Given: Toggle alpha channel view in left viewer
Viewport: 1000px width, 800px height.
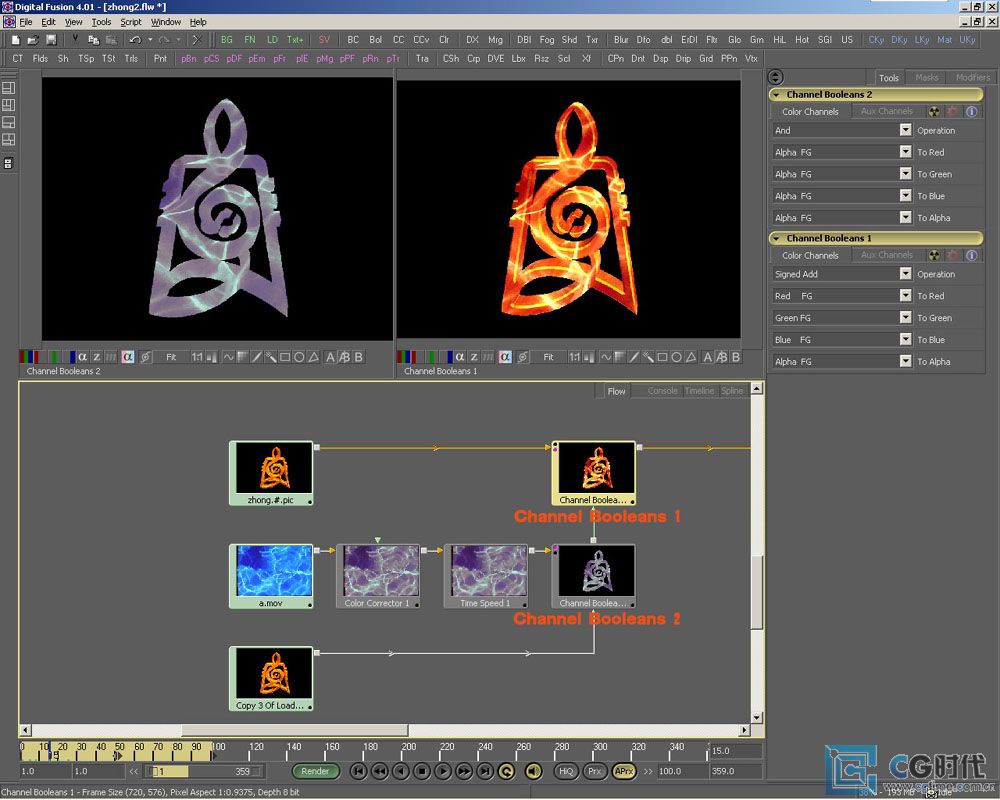Looking at the screenshot, I should pos(82,357).
